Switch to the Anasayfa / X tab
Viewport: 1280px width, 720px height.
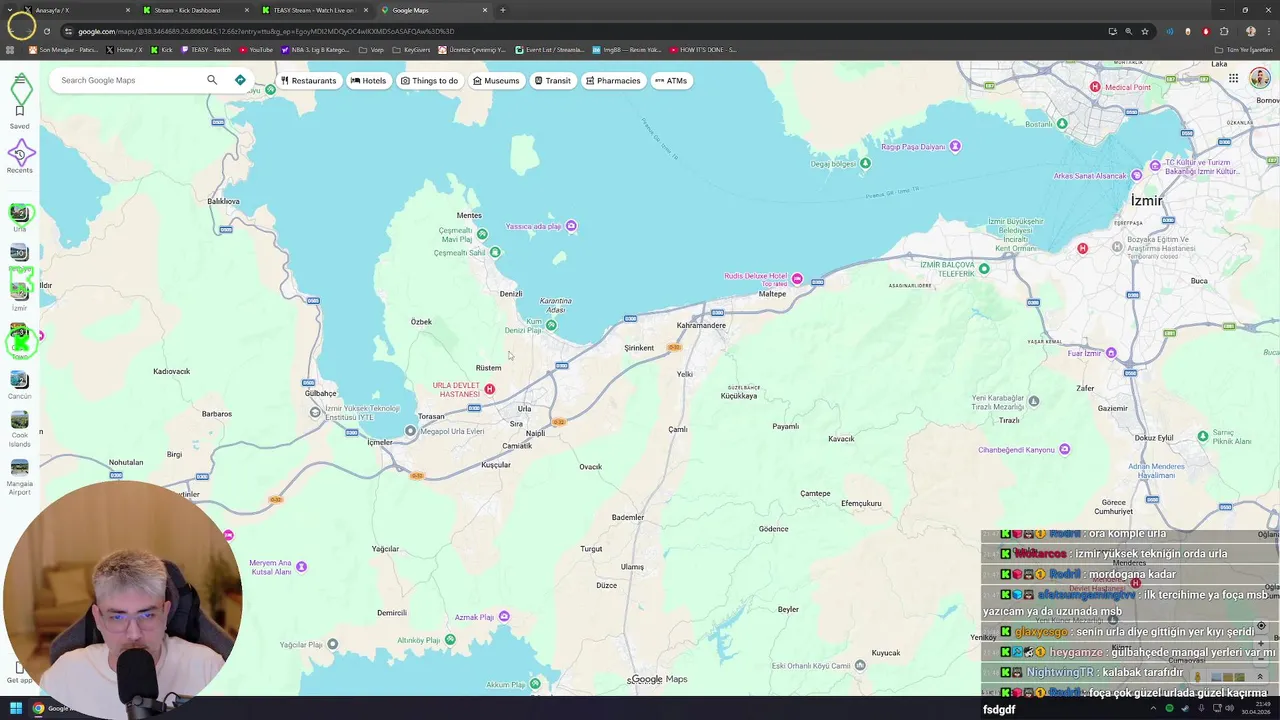75,10
